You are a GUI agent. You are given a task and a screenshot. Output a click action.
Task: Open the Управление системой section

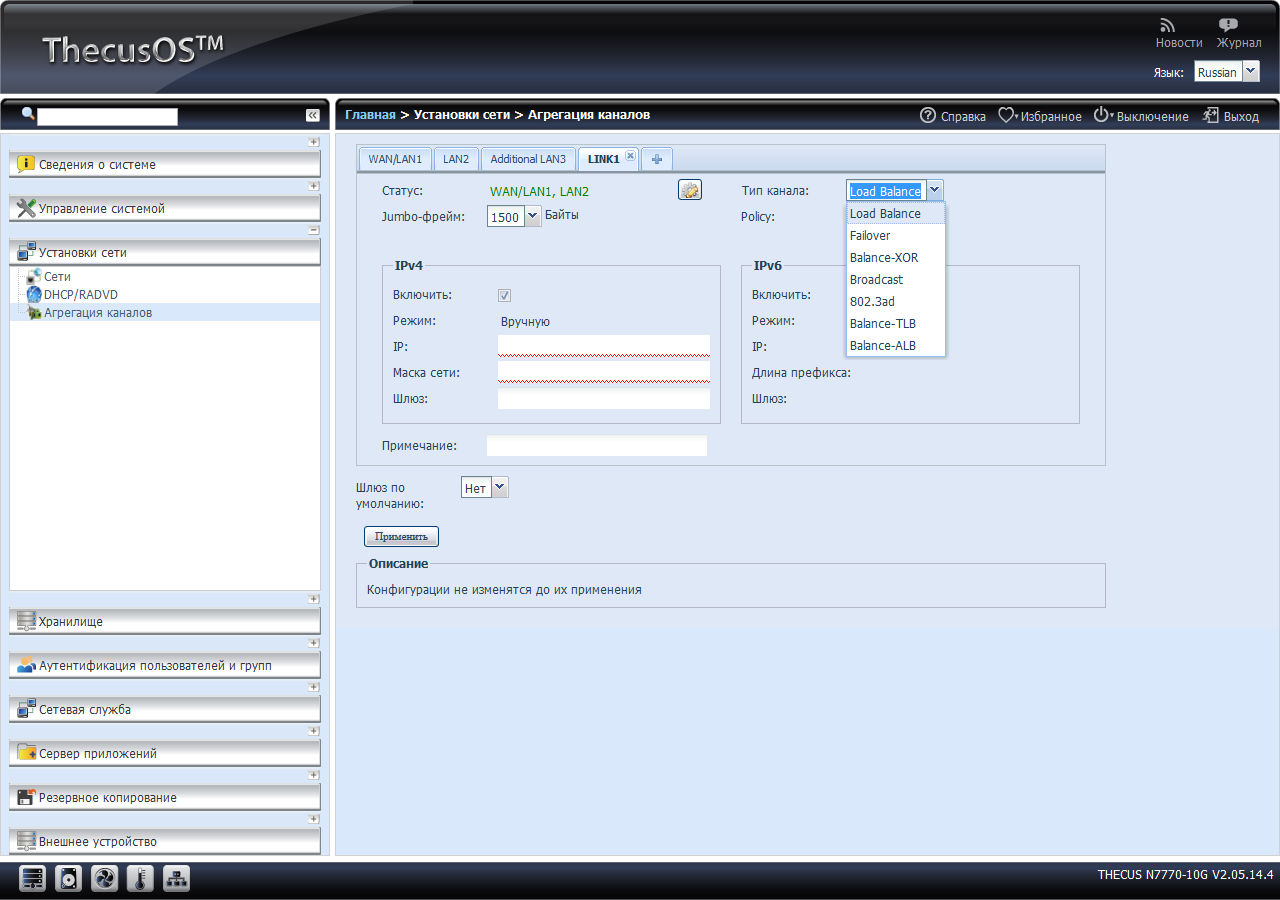tap(165, 209)
